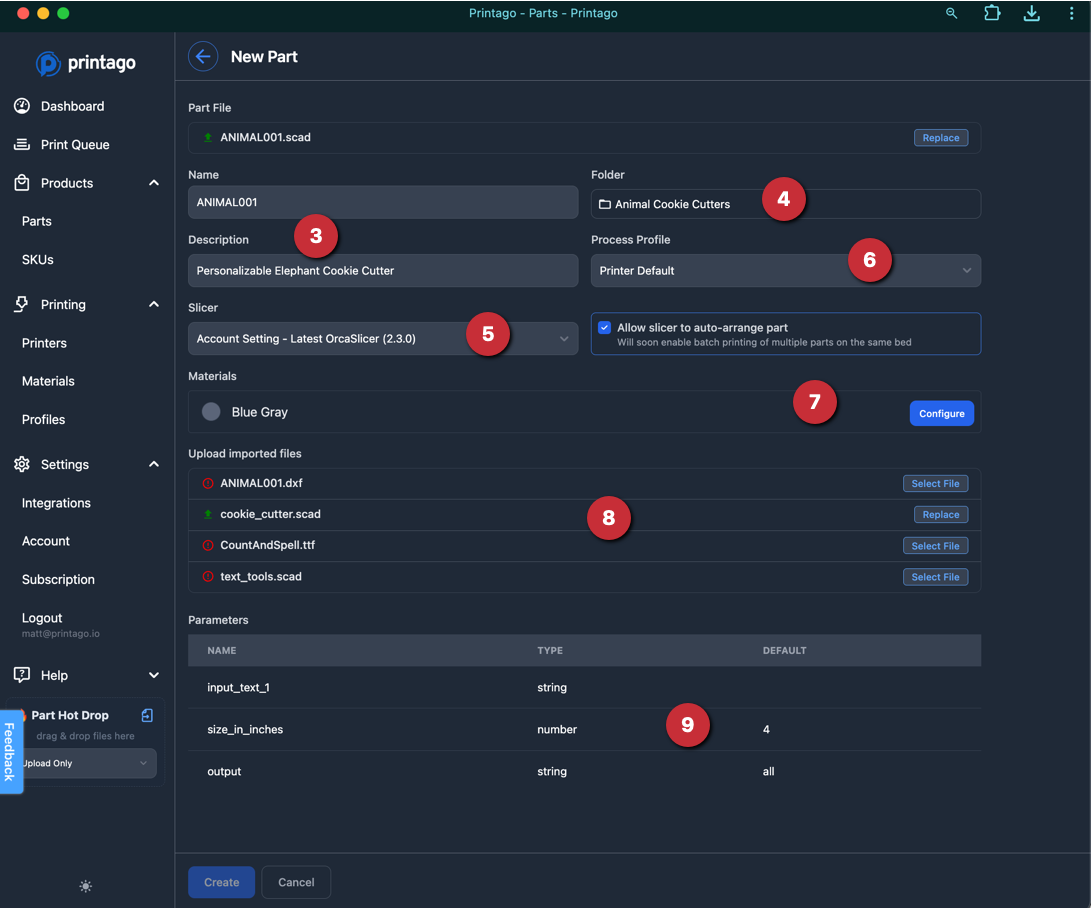Click Select File for ANIMAL001.dxf
Image resolution: width=1092 pixels, height=908 pixels.
935,483
